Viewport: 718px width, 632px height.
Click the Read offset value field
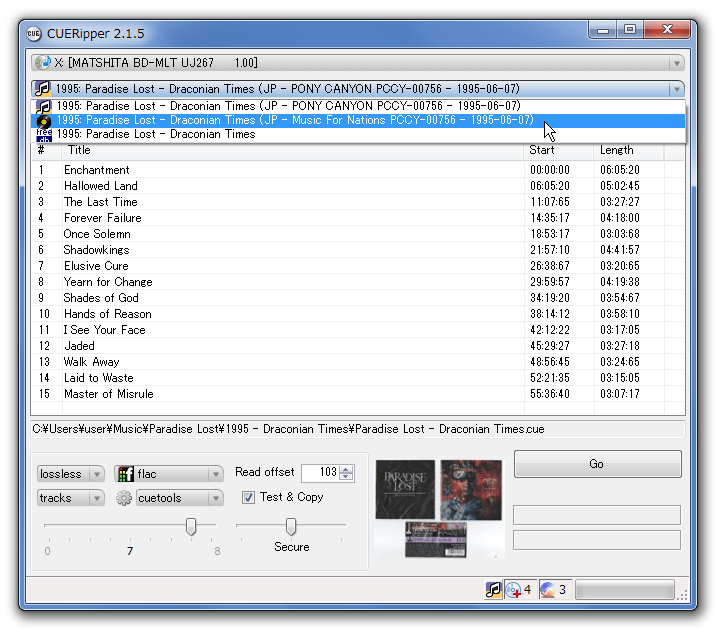click(x=321, y=472)
